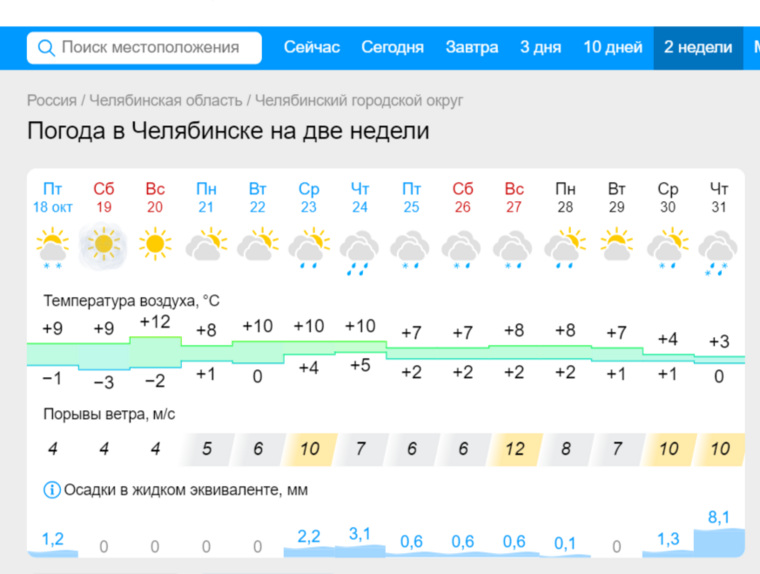Click the −3 minimum temperature value

pos(104,383)
